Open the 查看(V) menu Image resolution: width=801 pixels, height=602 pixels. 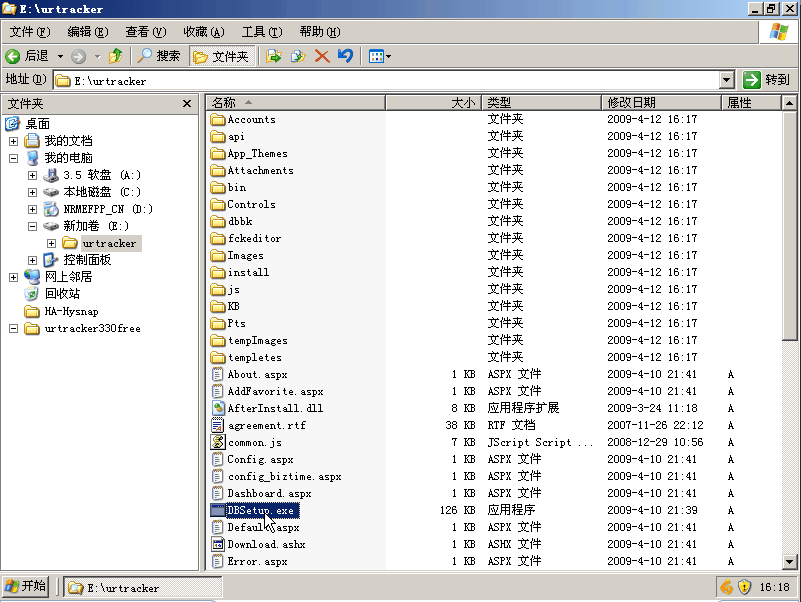point(146,32)
